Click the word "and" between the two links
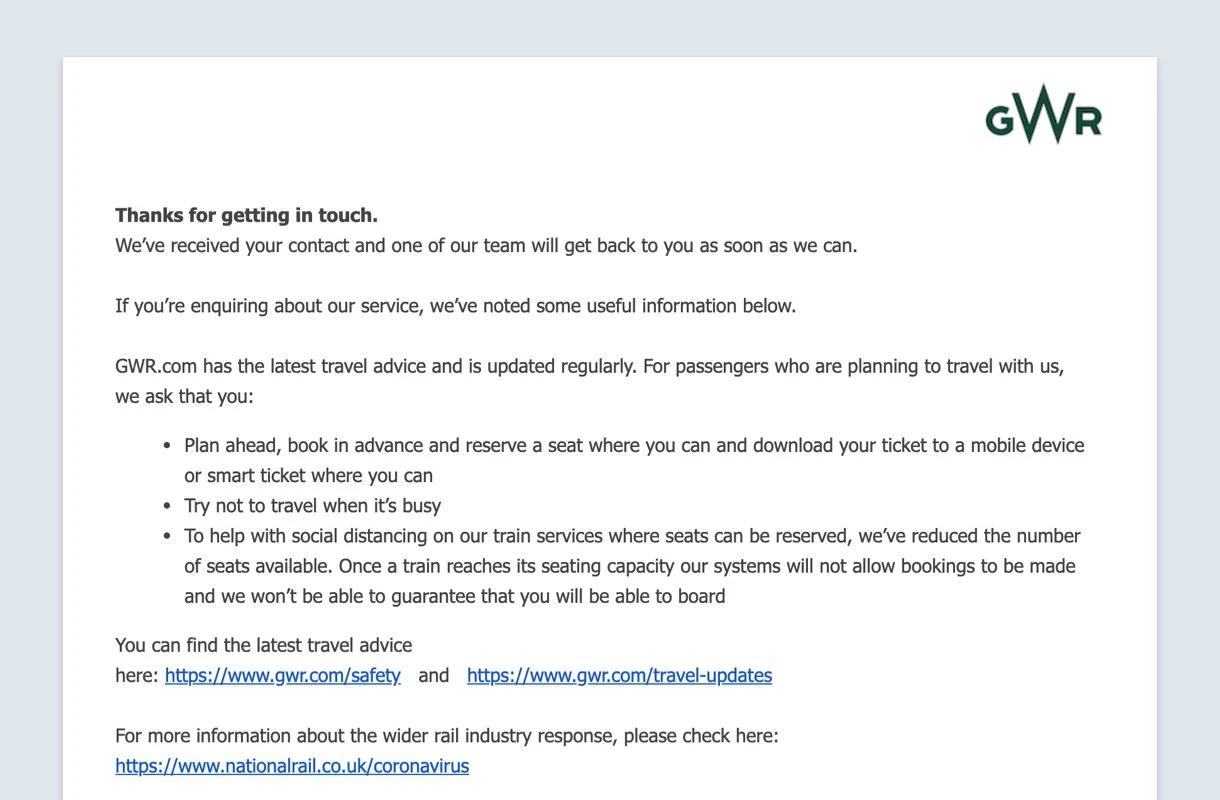The image size is (1220, 800). 433,676
